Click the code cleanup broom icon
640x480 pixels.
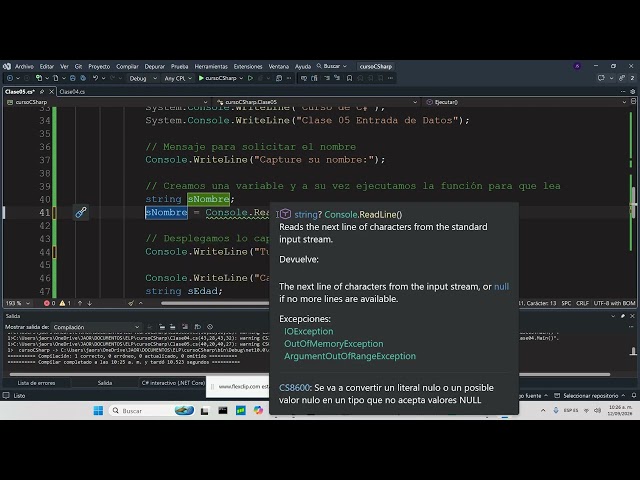[131, 303]
